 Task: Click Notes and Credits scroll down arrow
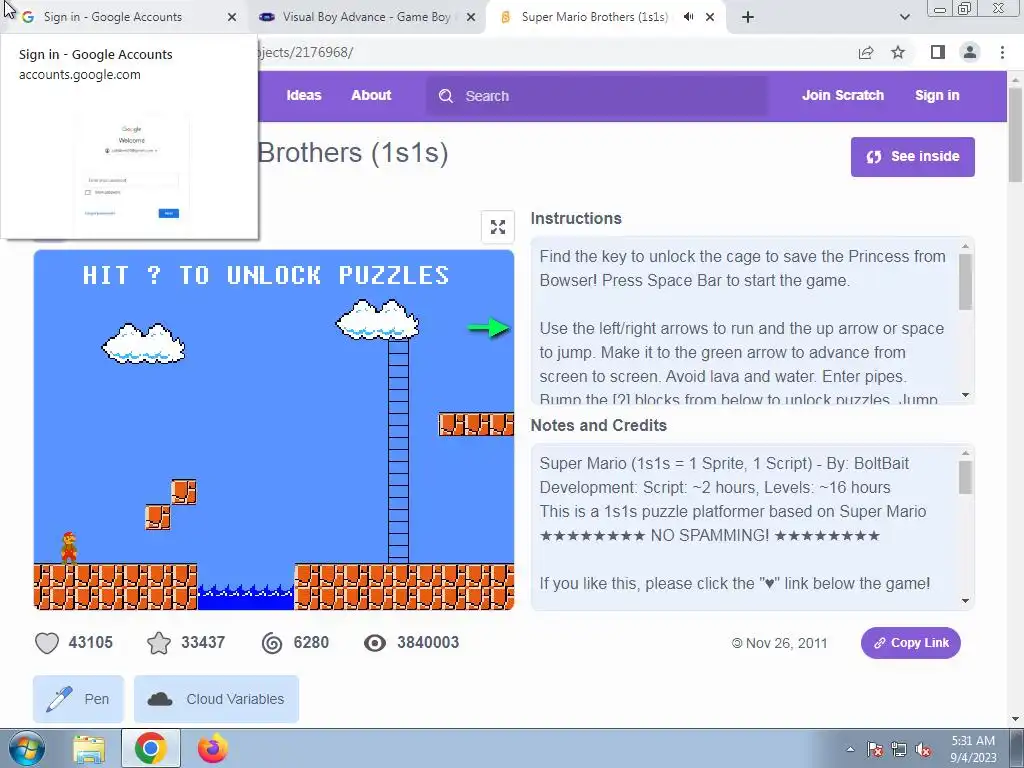965,601
